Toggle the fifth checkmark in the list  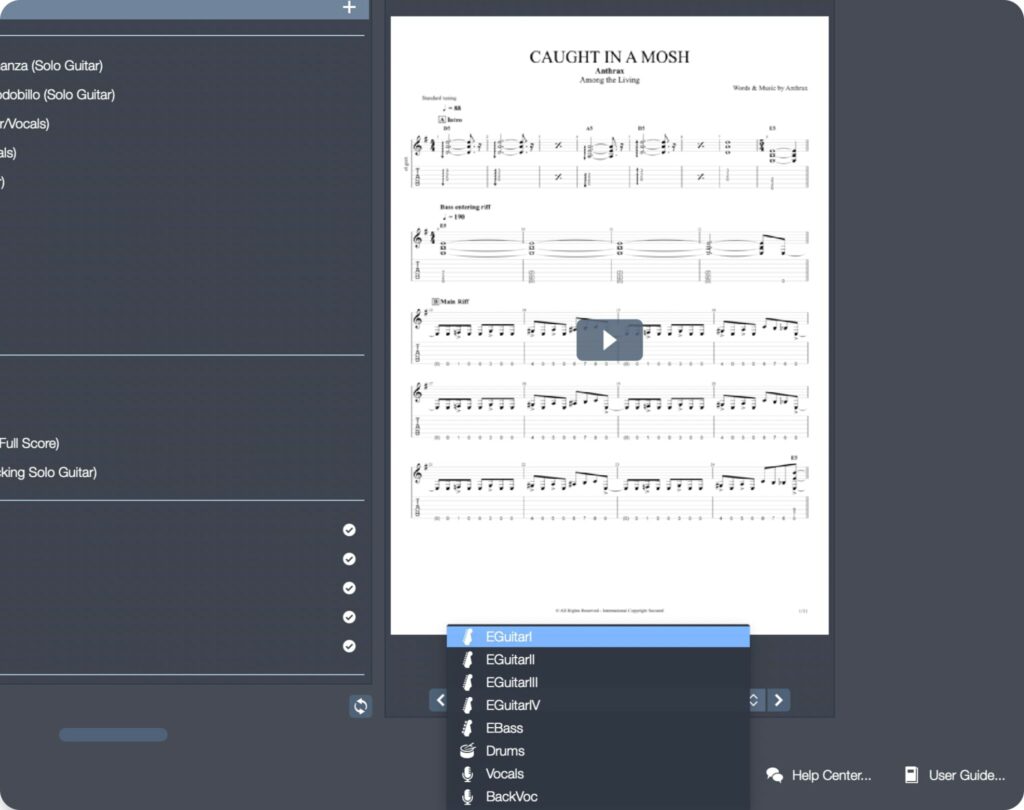tap(349, 646)
